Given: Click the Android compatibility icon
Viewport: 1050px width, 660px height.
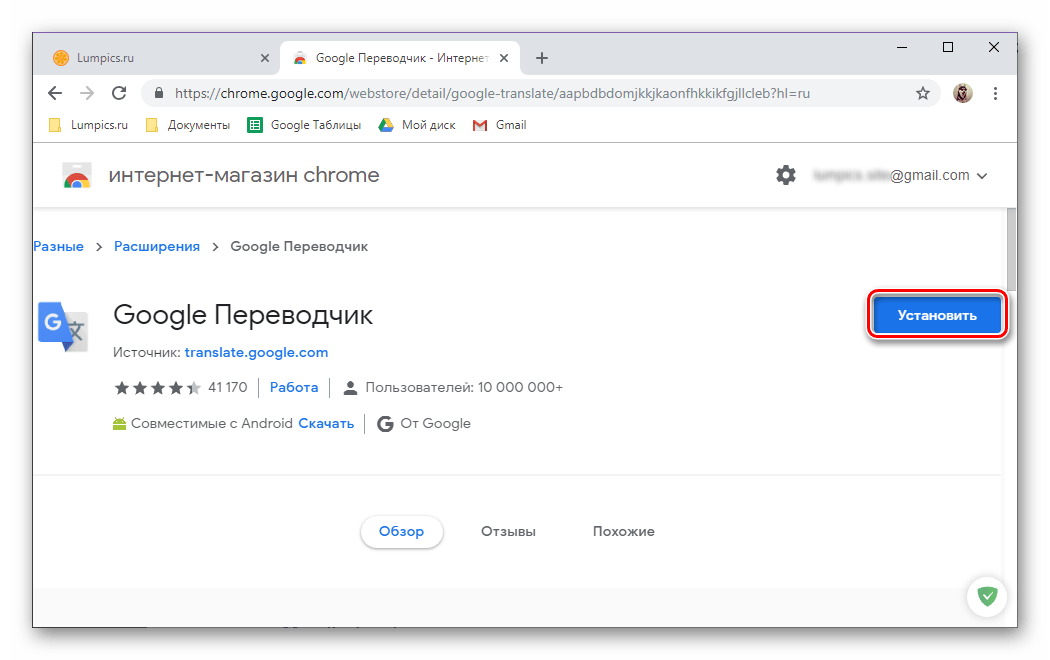Looking at the screenshot, I should [x=119, y=424].
